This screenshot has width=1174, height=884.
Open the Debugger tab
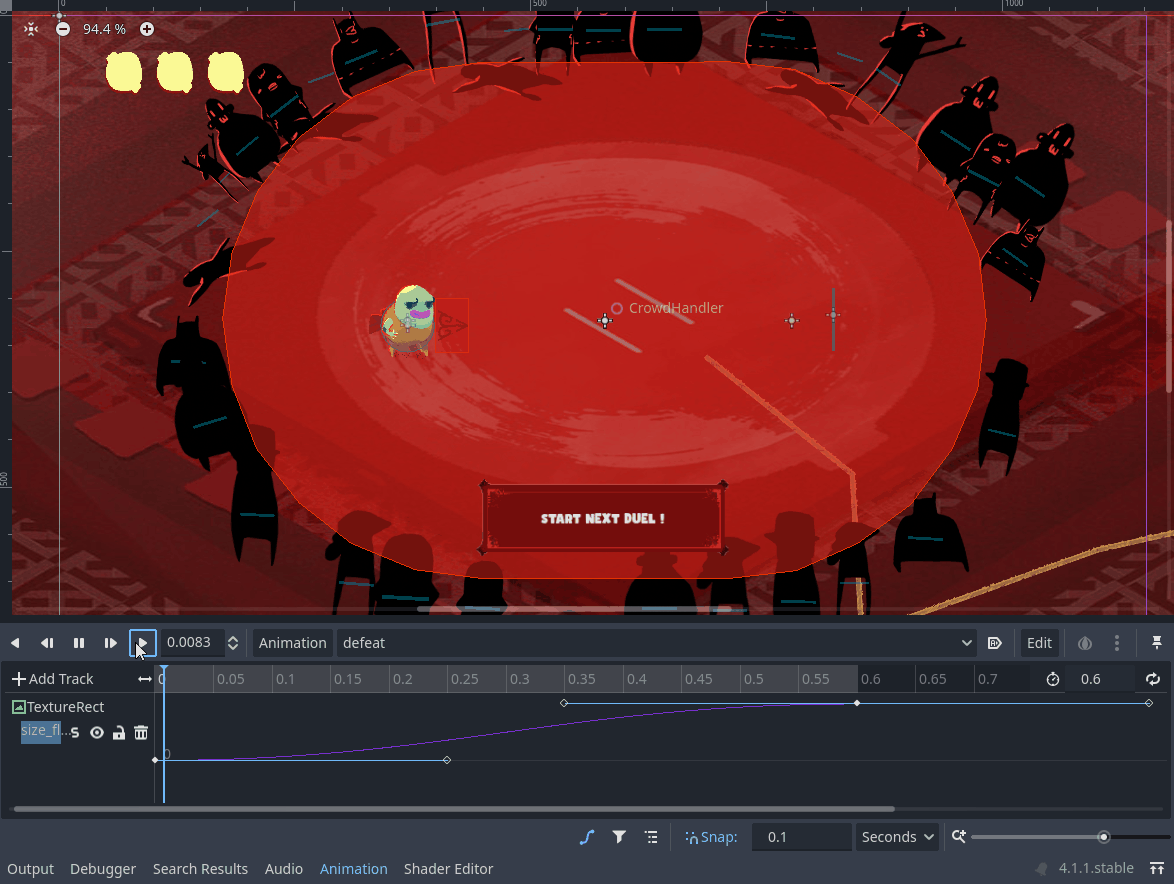coord(103,869)
